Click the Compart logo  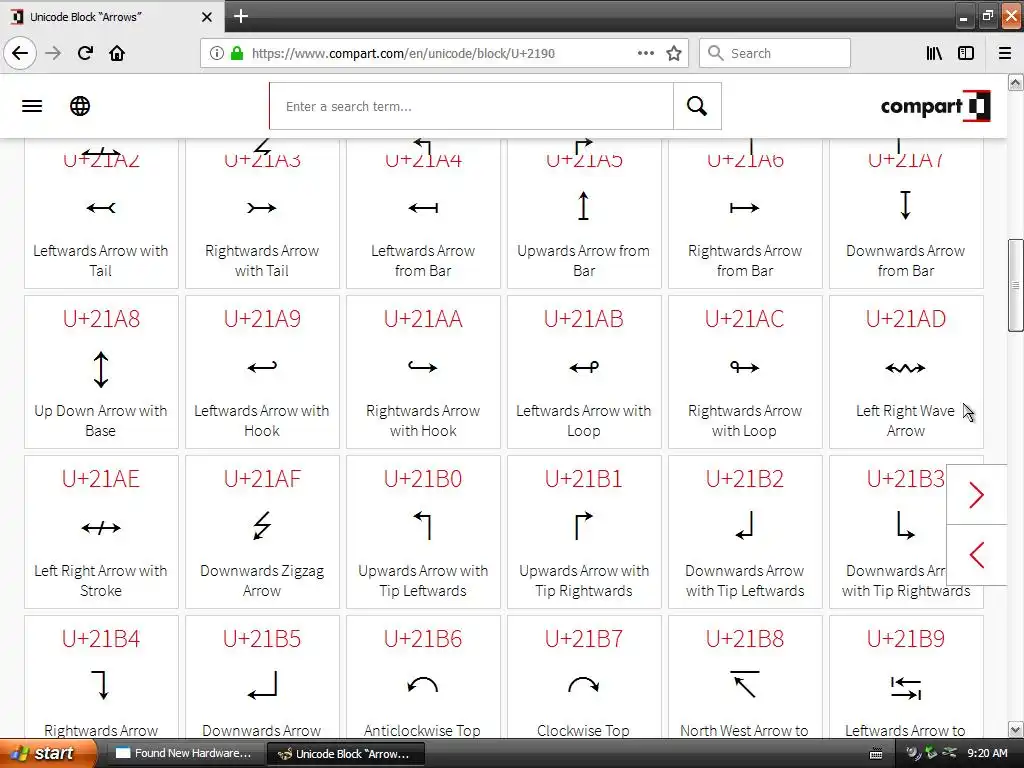pyautogui.click(x=935, y=106)
